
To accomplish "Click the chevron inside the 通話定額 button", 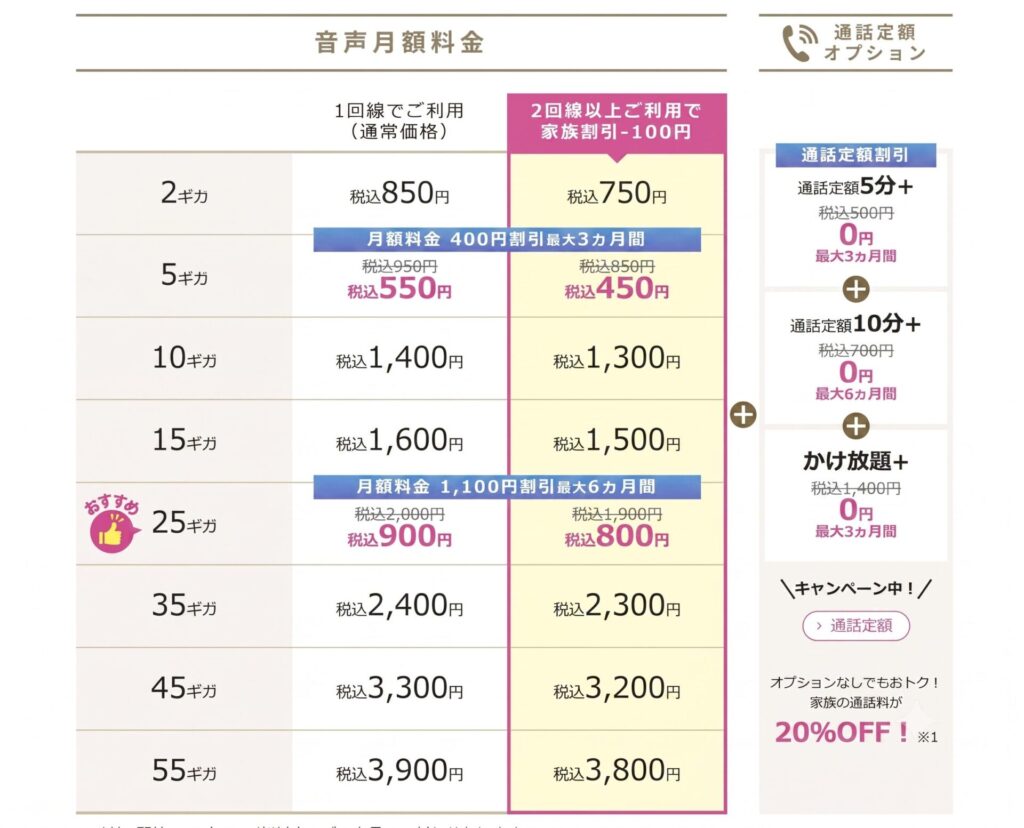I will (x=819, y=626).
